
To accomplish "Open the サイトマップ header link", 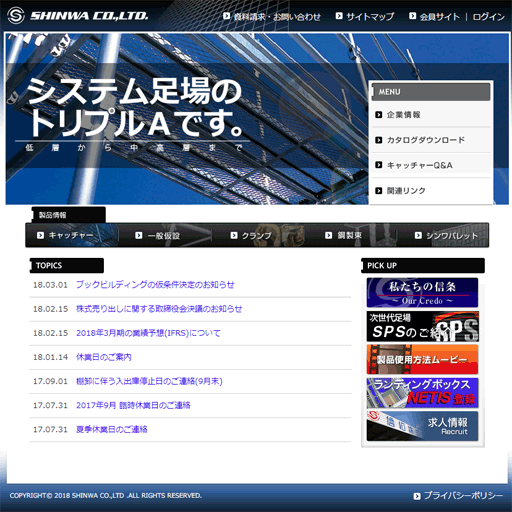I will pyautogui.click(x=370, y=16).
